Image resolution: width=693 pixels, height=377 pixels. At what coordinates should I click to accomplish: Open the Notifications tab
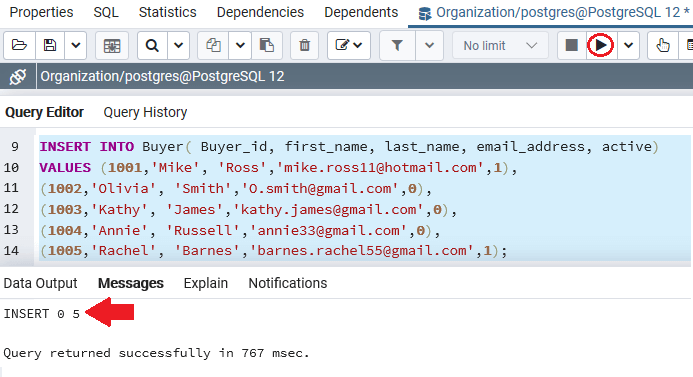coord(288,283)
